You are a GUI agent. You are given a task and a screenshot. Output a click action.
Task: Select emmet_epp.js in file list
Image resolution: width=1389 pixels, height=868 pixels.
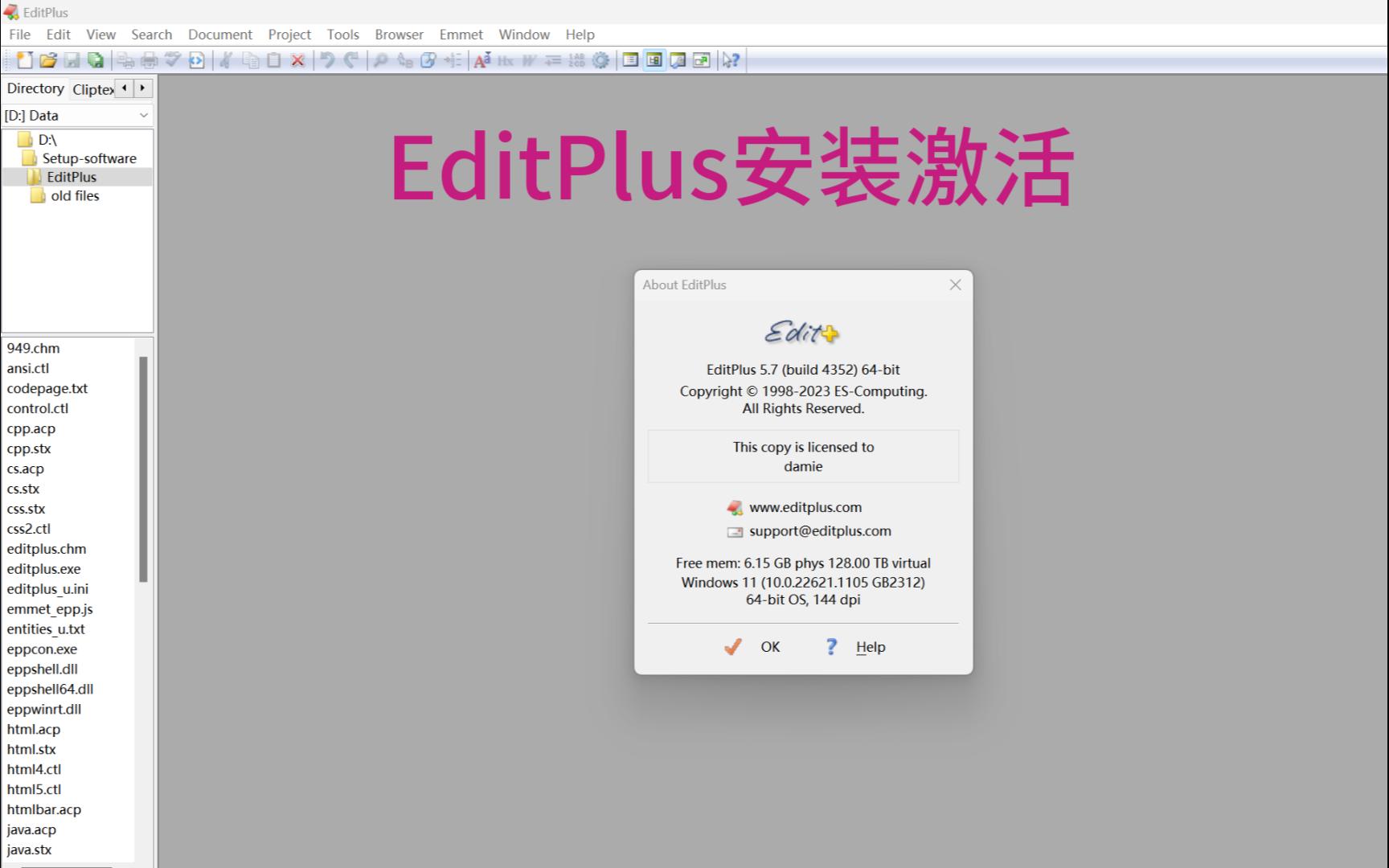pyautogui.click(x=50, y=609)
